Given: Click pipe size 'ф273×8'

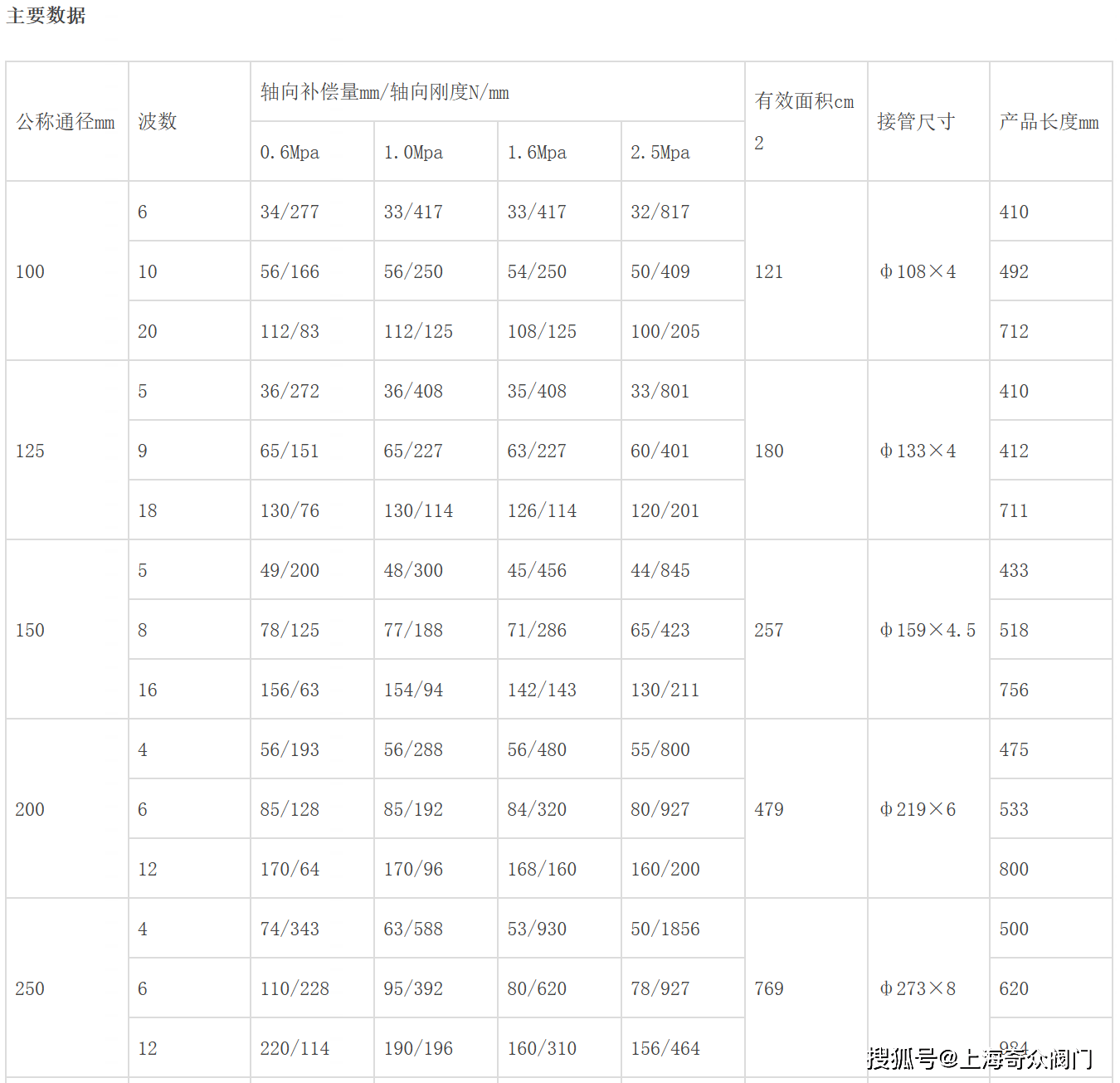Looking at the screenshot, I should click(x=918, y=989).
